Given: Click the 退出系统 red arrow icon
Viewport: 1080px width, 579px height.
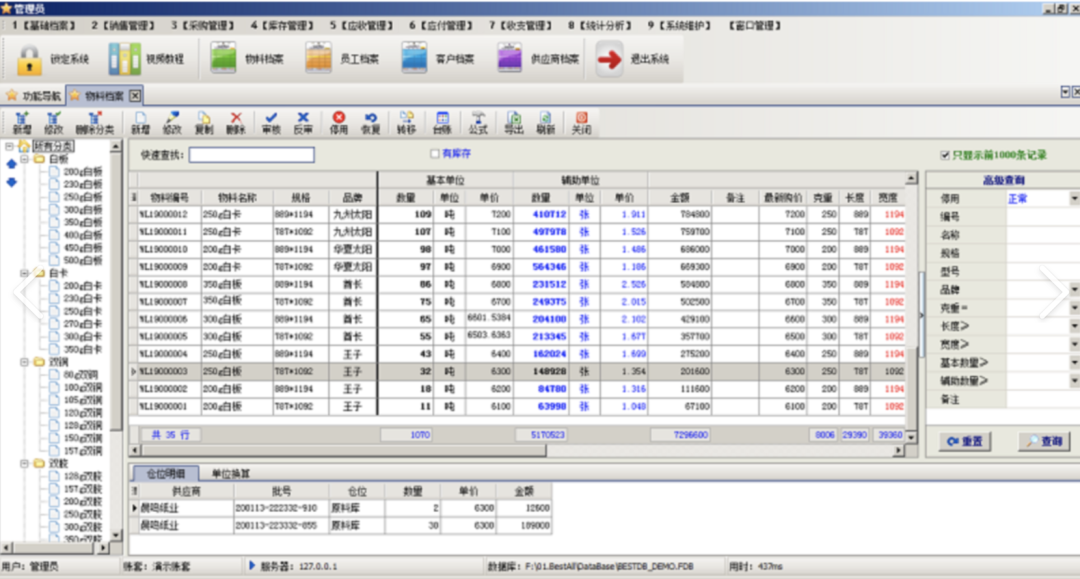Looking at the screenshot, I should (610, 59).
